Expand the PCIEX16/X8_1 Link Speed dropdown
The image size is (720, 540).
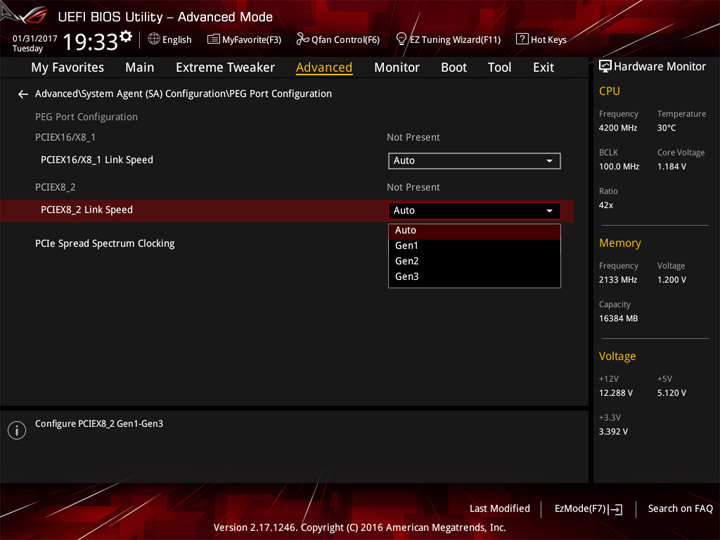click(474, 161)
